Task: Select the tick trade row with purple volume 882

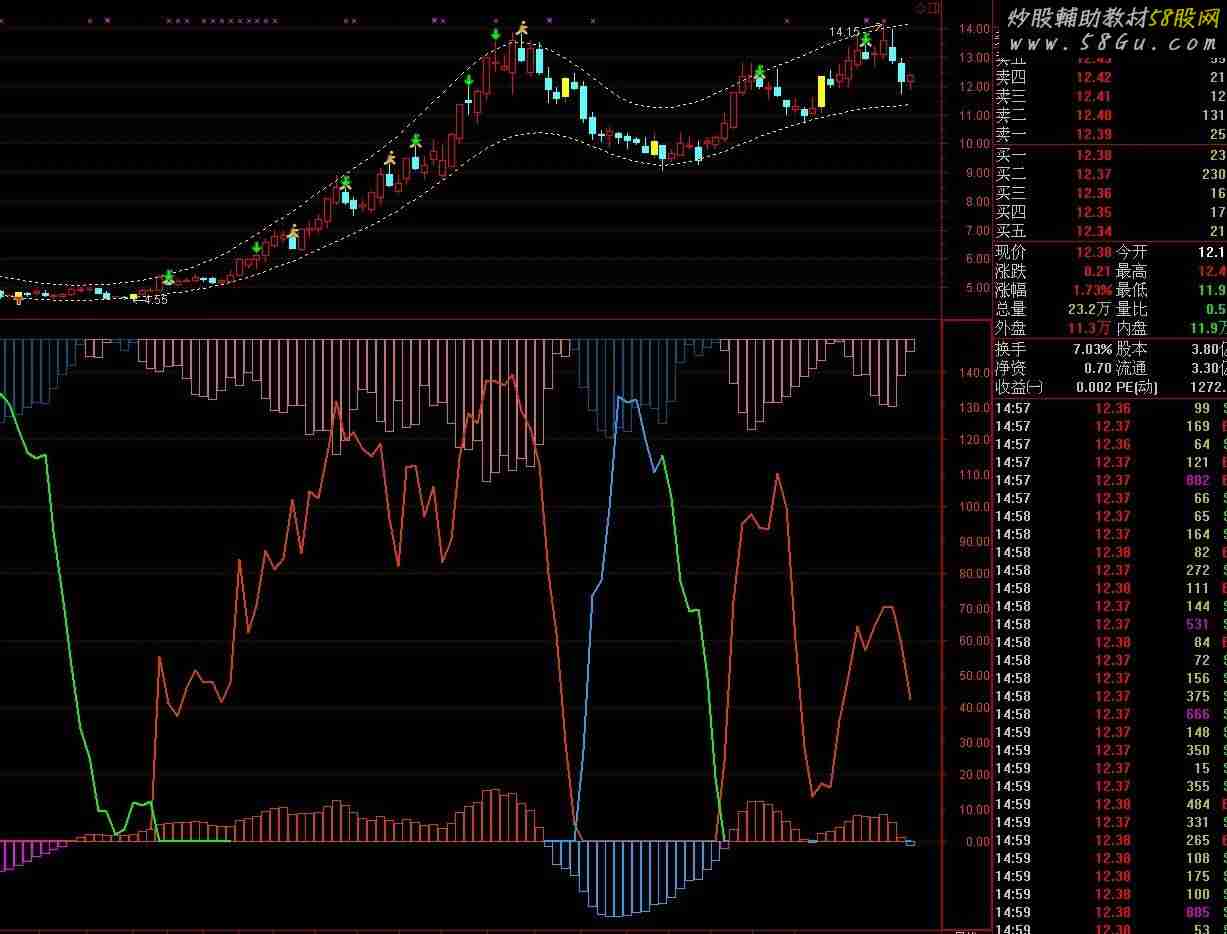Action: coord(1110,480)
